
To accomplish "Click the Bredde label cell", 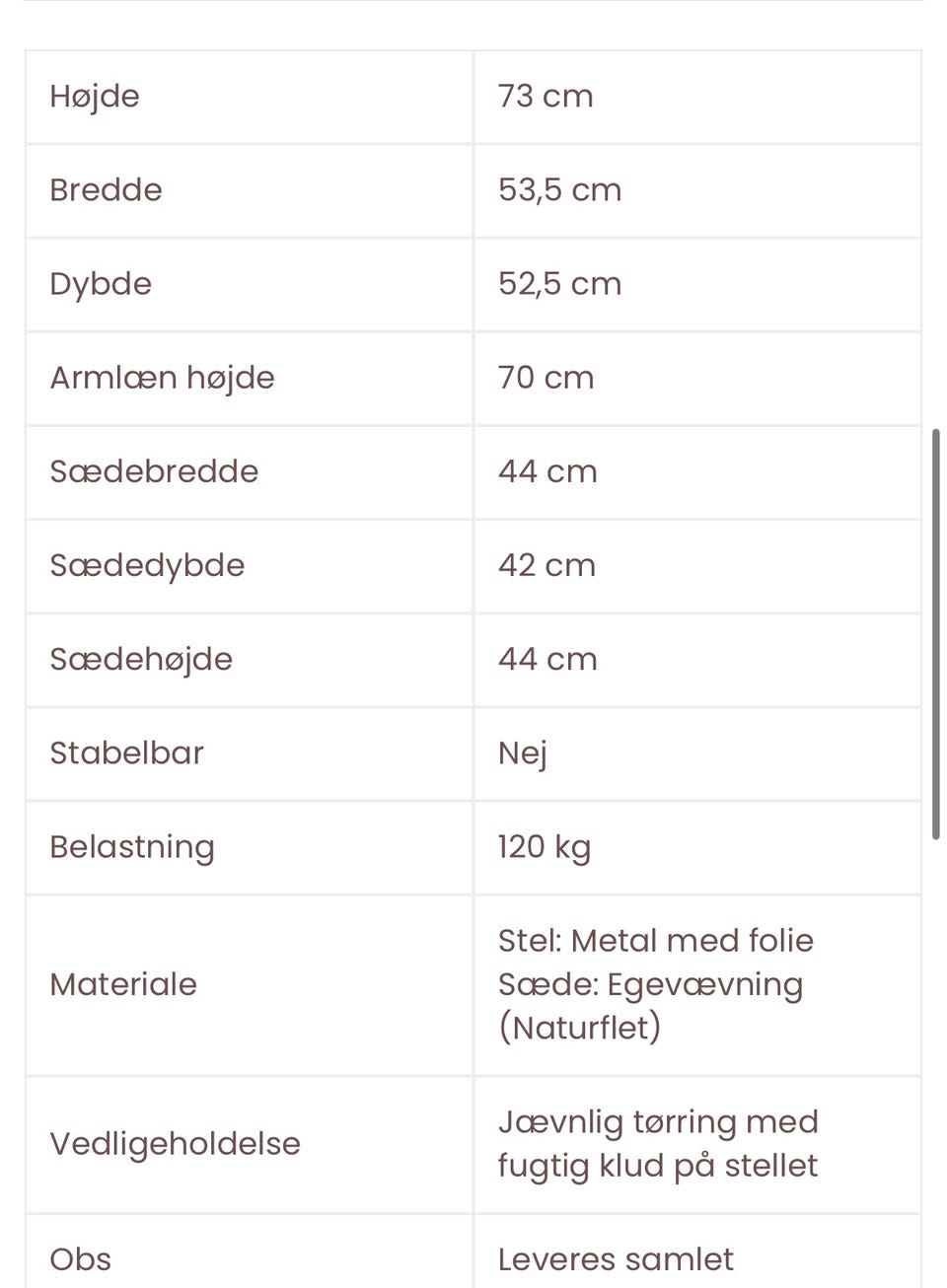I will (x=106, y=190).
